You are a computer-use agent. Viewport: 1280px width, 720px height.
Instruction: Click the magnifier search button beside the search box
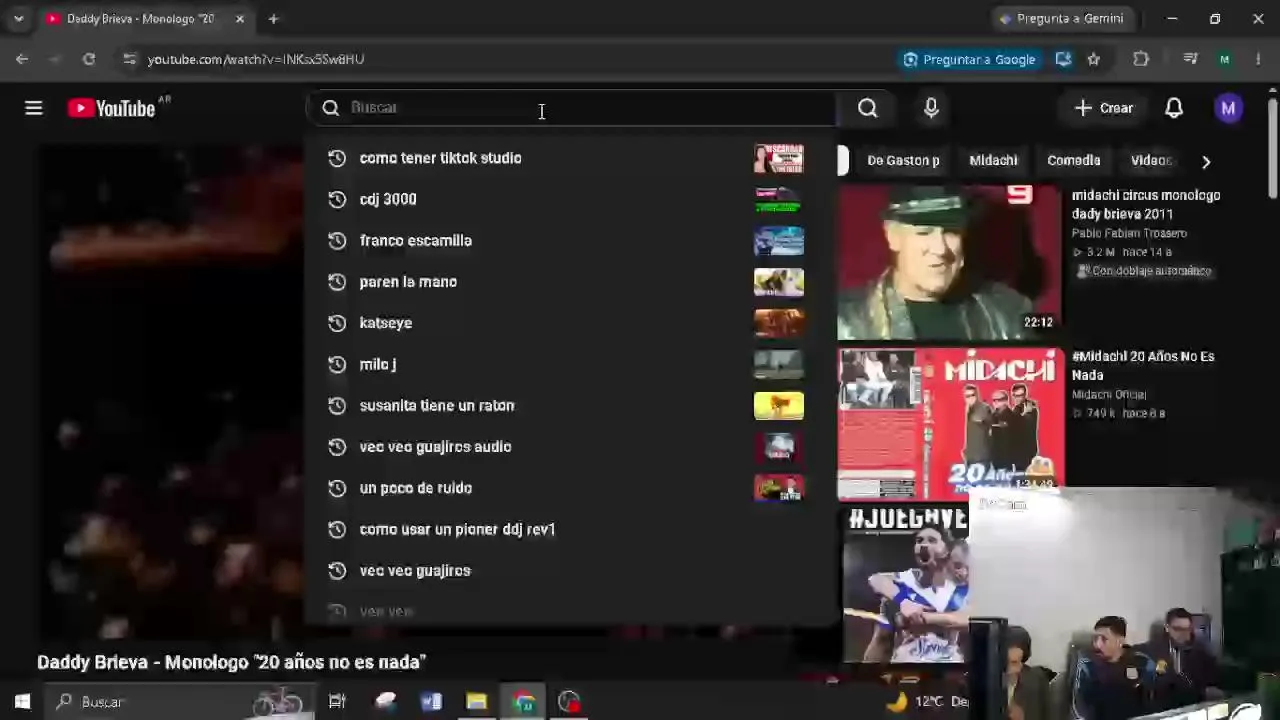click(x=867, y=108)
